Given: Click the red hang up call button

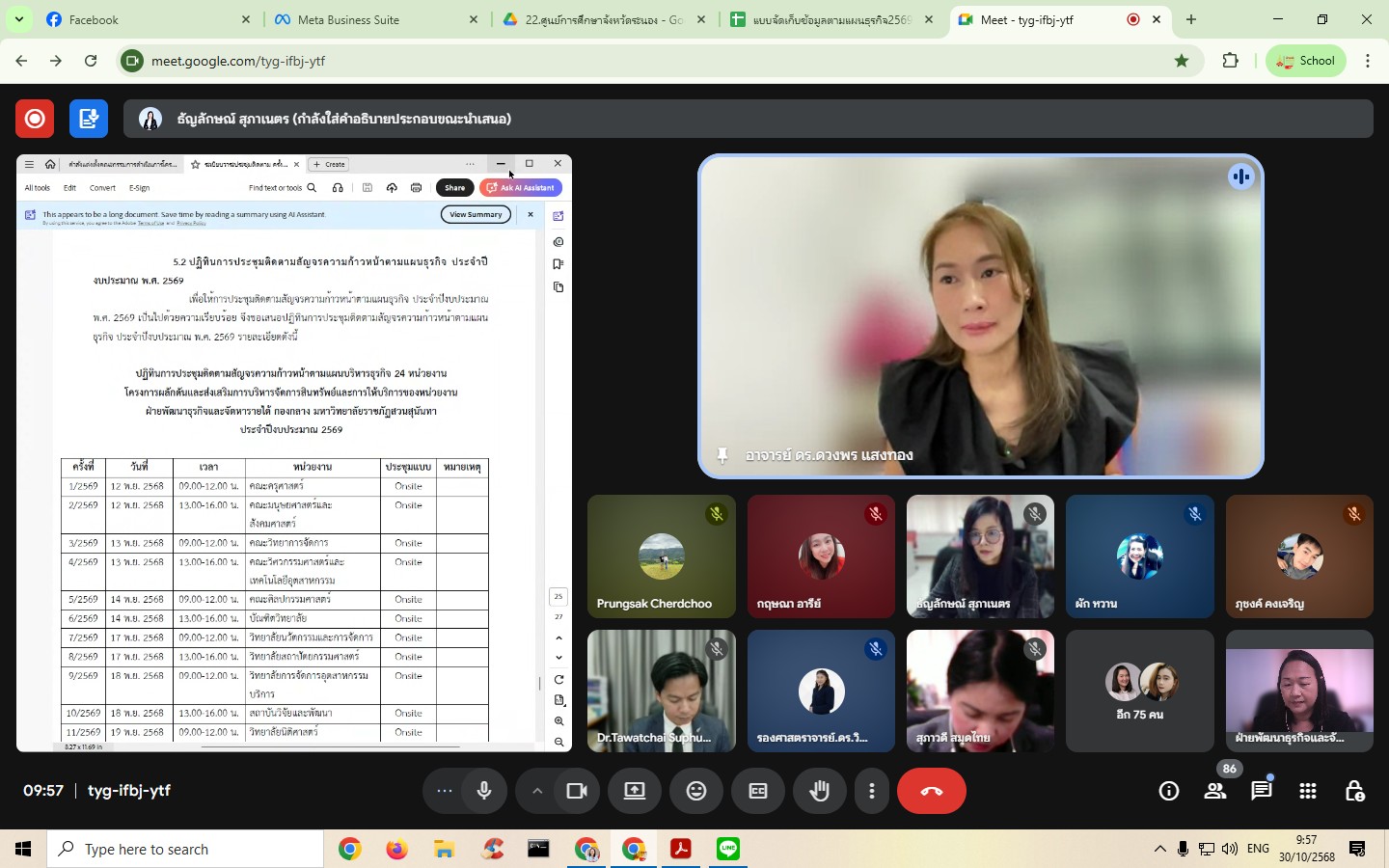Looking at the screenshot, I should coord(931,791).
